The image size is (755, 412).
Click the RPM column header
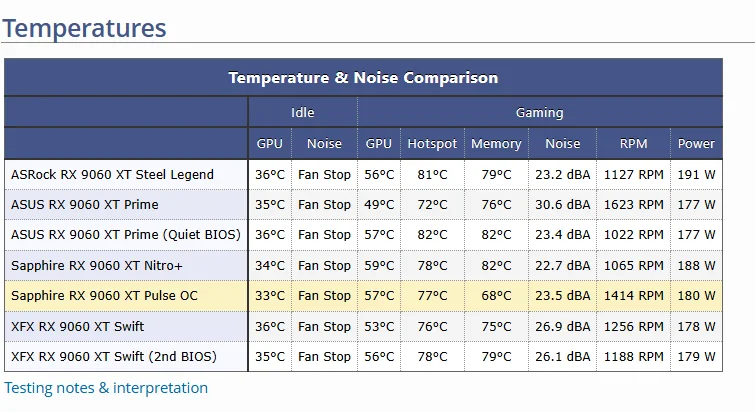point(633,143)
